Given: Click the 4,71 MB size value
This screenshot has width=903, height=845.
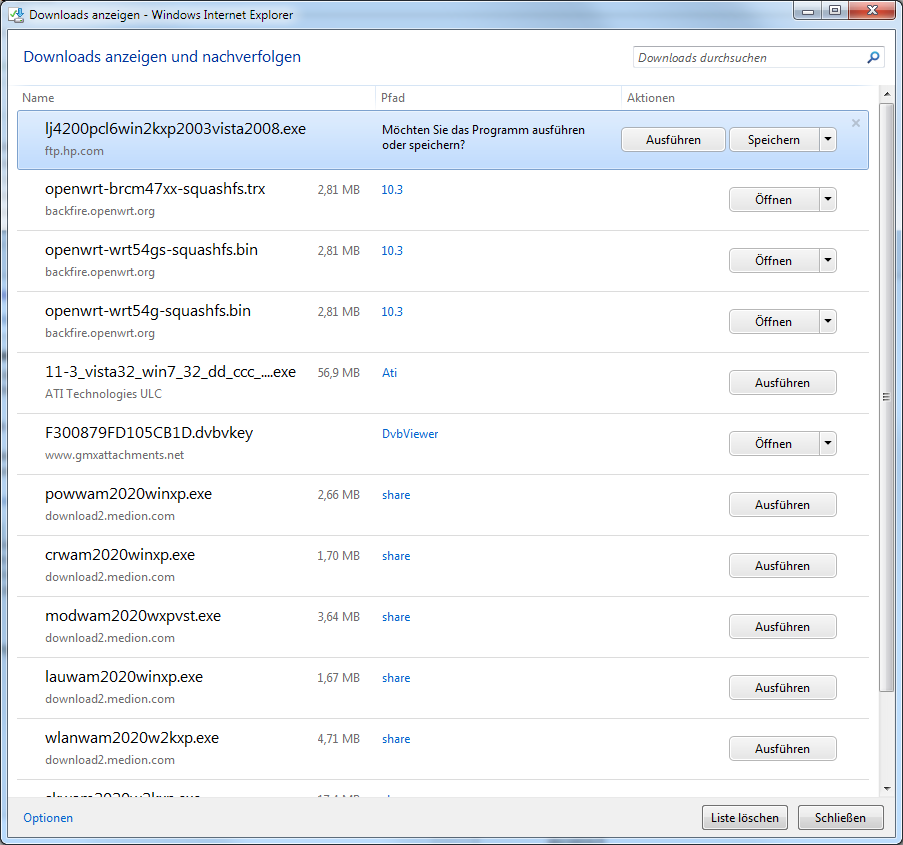Looking at the screenshot, I should [339, 739].
